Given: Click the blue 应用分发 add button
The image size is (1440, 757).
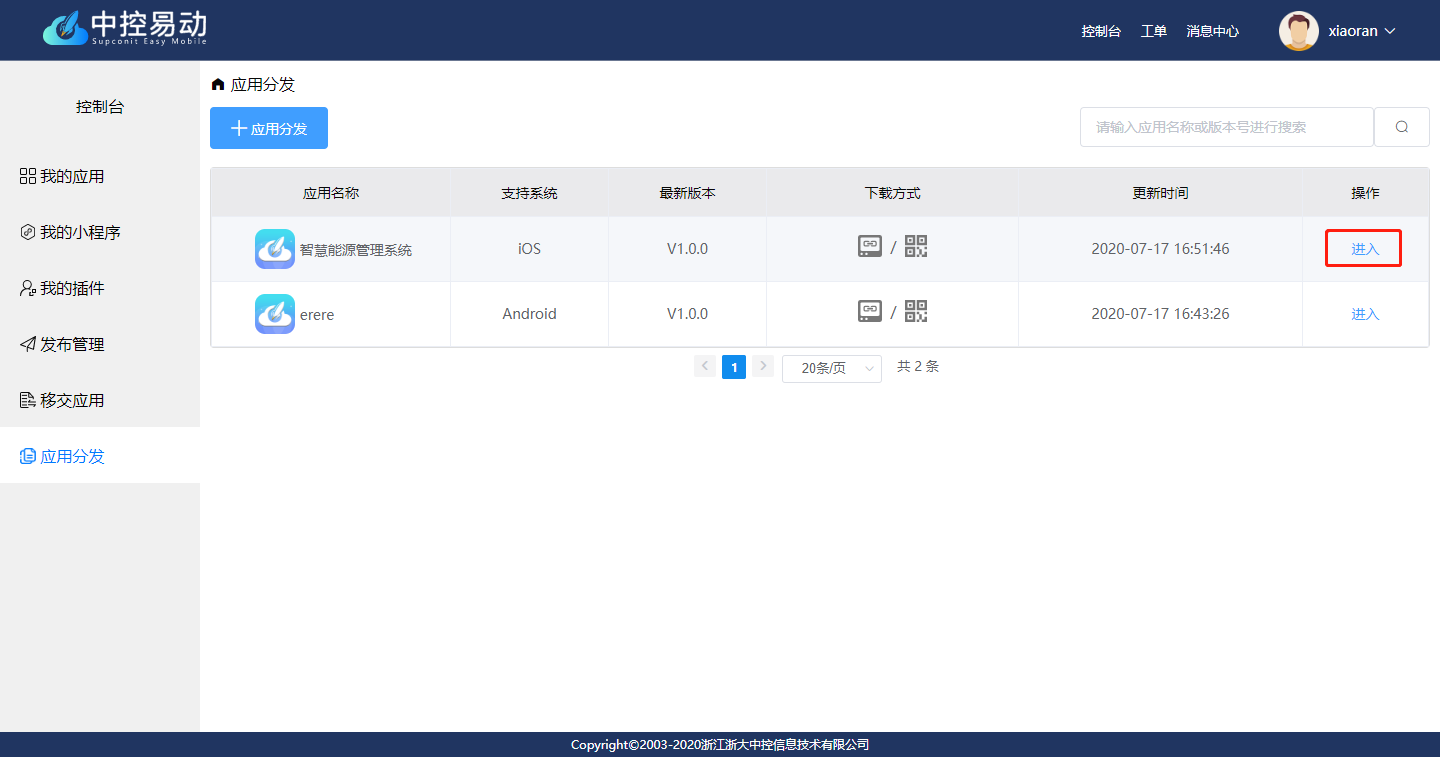Looking at the screenshot, I should pyautogui.click(x=269, y=128).
